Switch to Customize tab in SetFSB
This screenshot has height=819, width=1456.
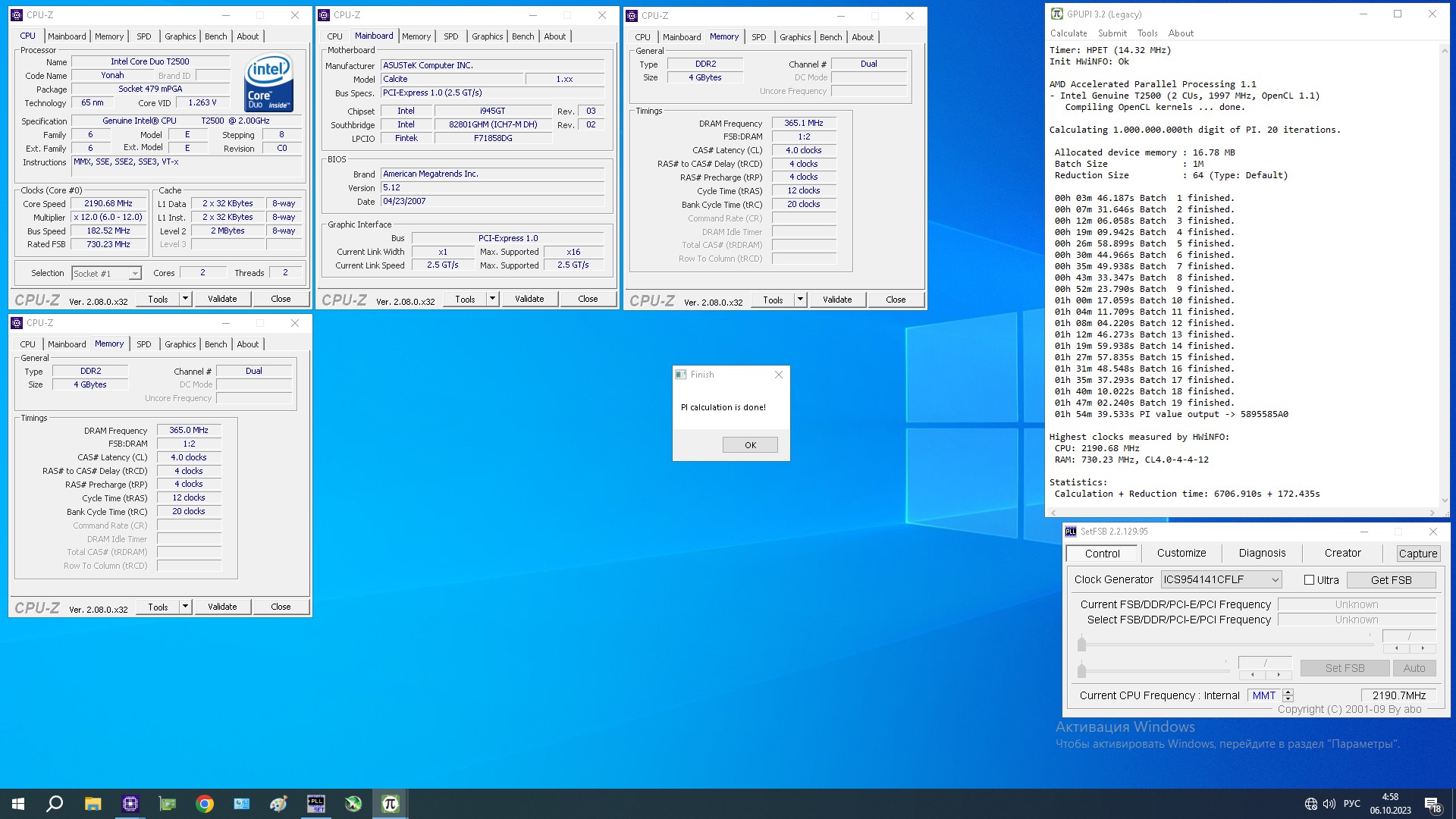click(1181, 554)
